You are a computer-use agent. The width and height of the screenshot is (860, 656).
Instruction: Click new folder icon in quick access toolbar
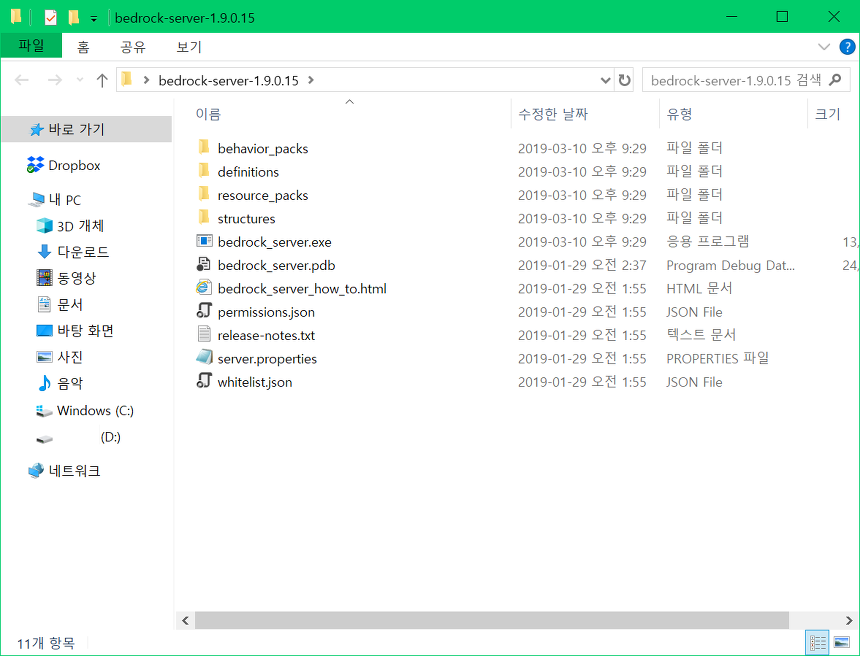(x=73, y=18)
